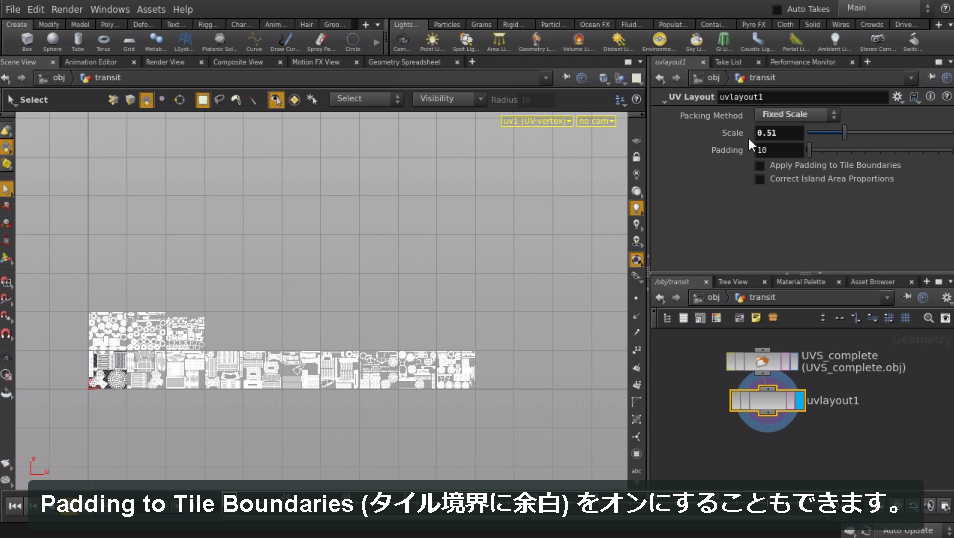
Task: Open the Packing Method dropdown
Action: [796, 114]
